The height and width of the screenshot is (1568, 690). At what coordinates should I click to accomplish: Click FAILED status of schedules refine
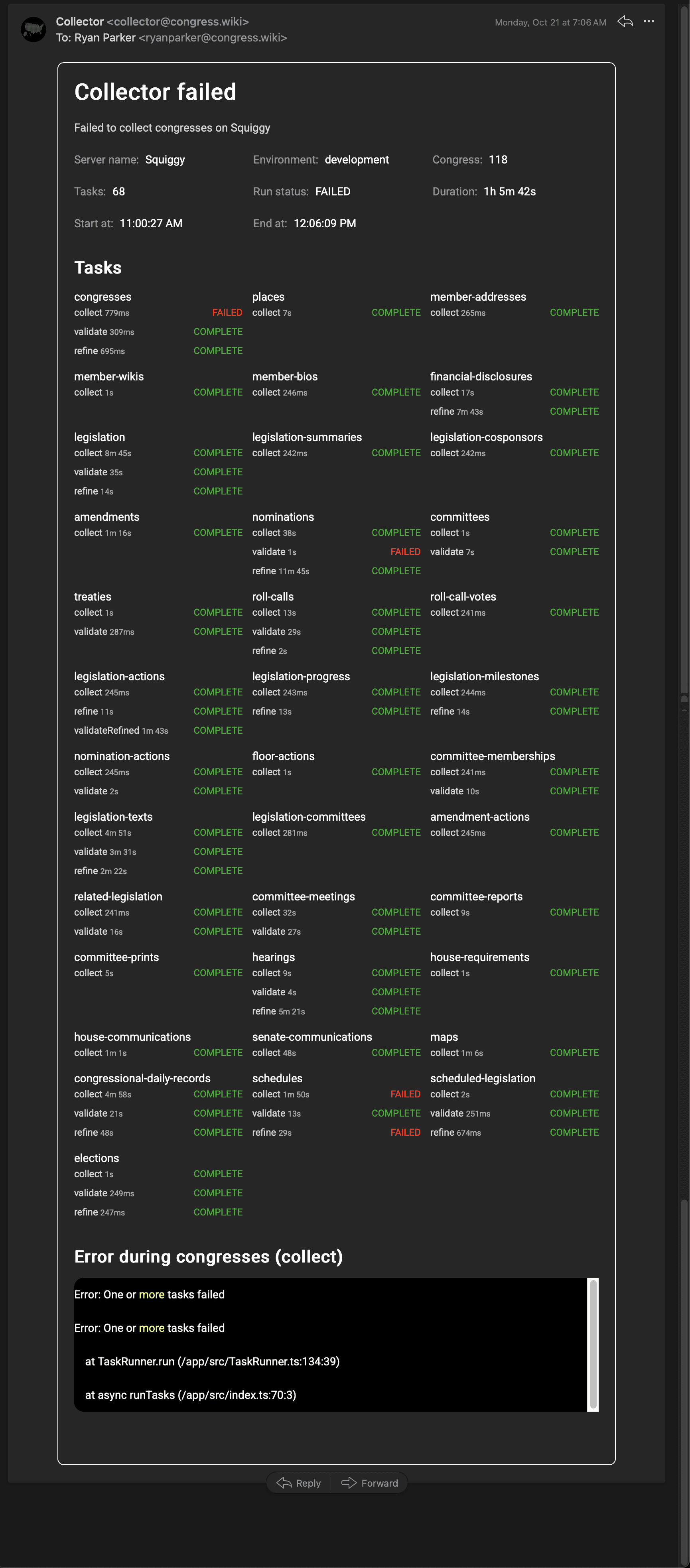point(405,1132)
